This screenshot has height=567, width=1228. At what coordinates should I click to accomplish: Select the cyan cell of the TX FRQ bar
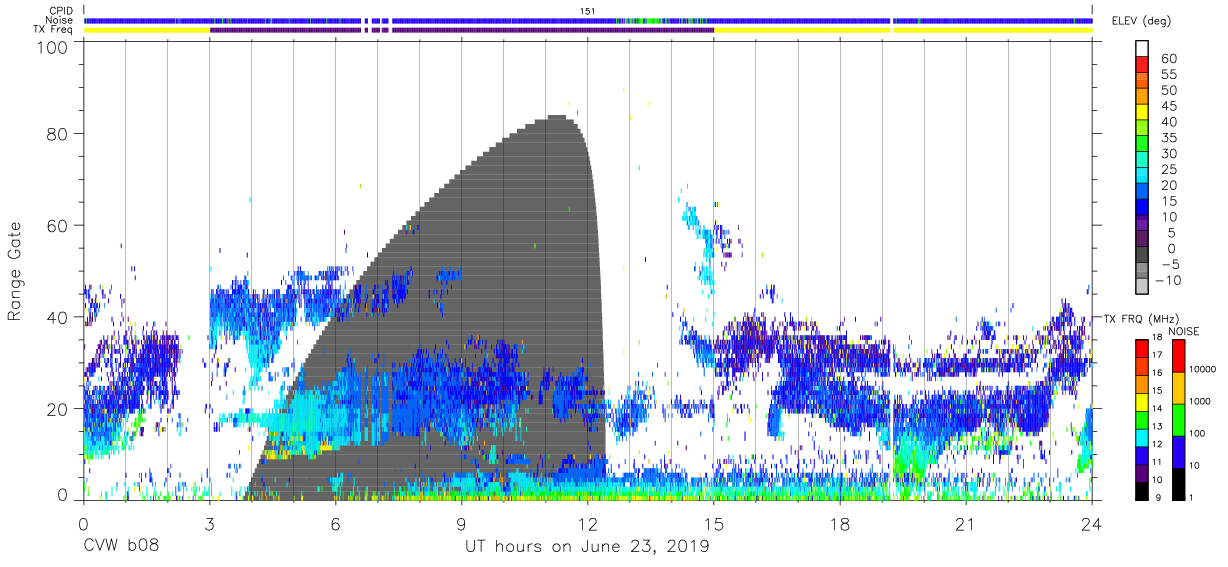pyautogui.click(x=1141, y=436)
